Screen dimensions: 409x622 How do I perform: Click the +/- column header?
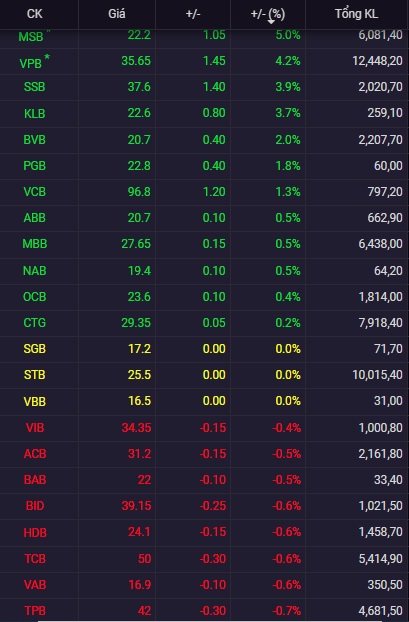click(193, 14)
